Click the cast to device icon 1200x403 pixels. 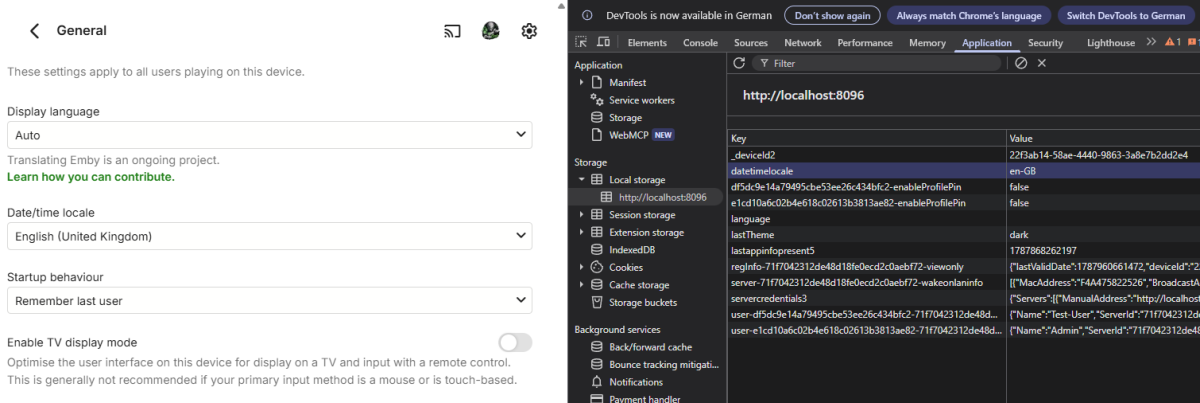[x=452, y=31]
